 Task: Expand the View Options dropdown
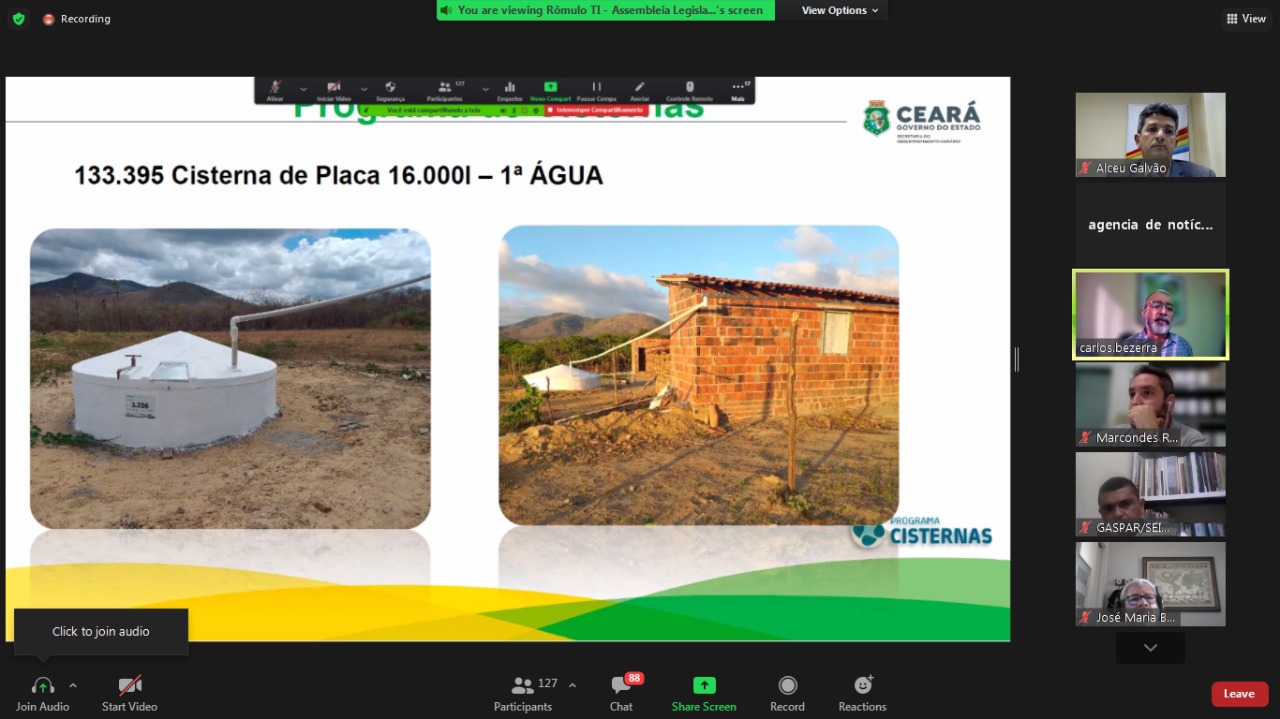click(840, 10)
